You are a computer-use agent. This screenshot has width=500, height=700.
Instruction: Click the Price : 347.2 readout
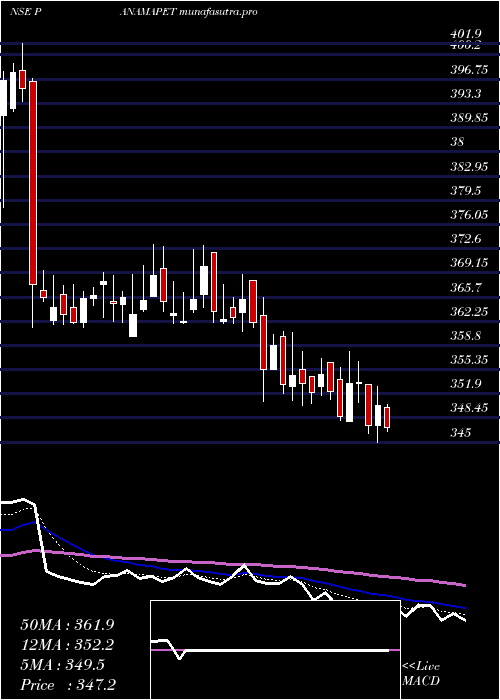click(x=68, y=685)
